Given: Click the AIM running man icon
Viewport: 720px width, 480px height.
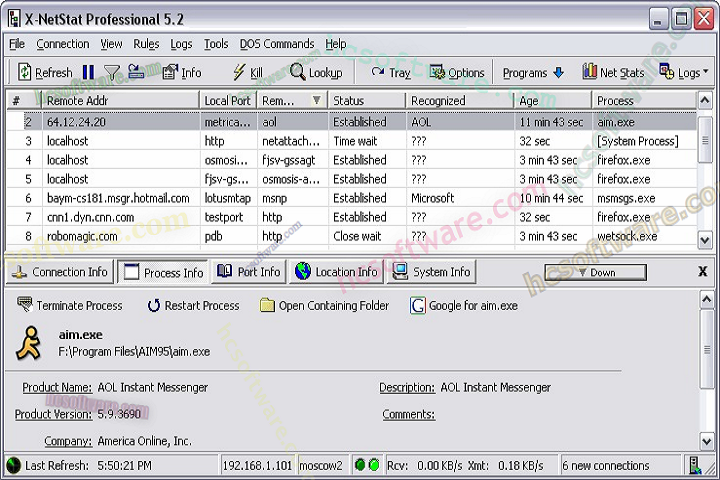Looking at the screenshot, I should pyautogui.click(x=28, y=343).
